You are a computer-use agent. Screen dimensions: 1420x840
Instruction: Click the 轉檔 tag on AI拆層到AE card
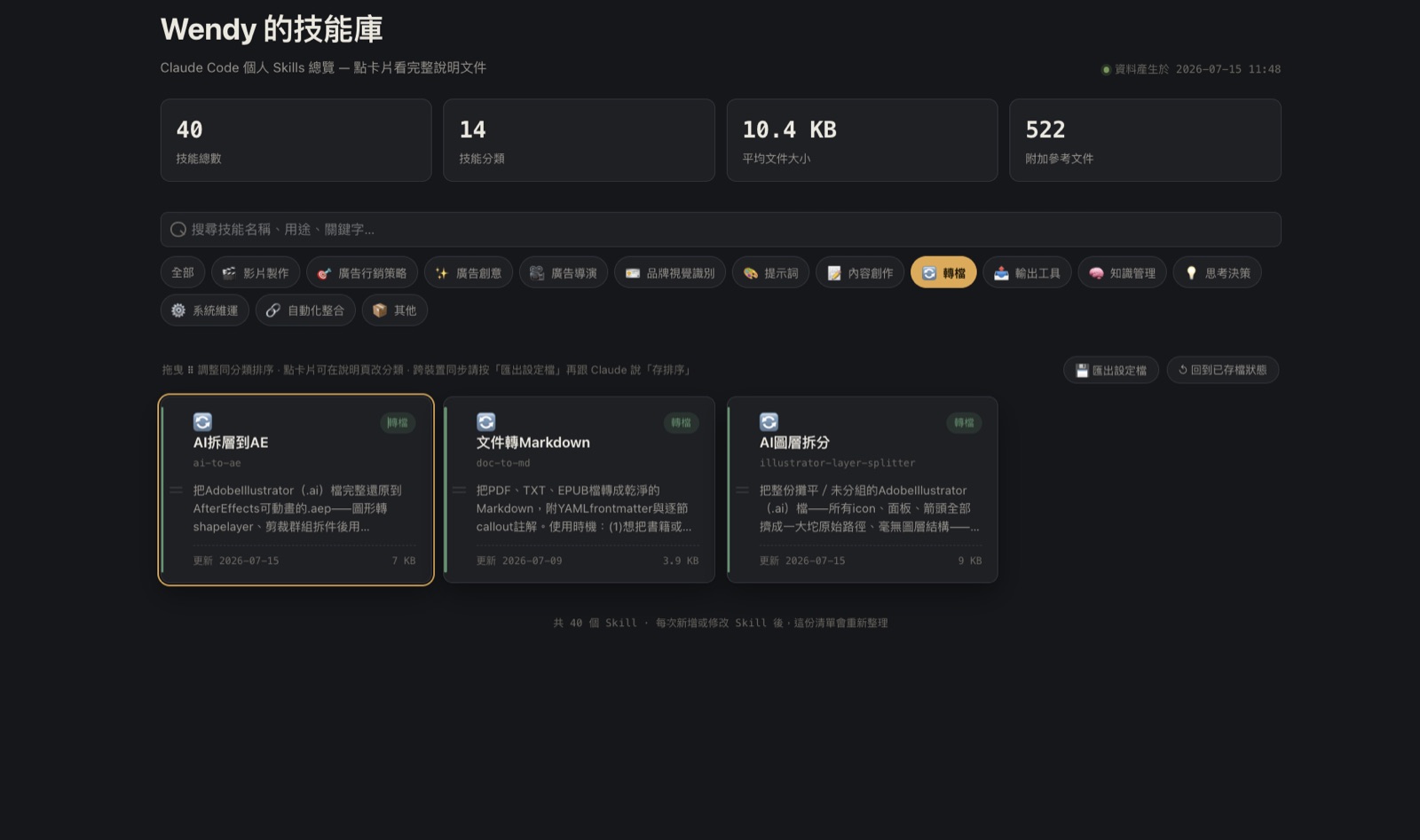tap(398, 423)
